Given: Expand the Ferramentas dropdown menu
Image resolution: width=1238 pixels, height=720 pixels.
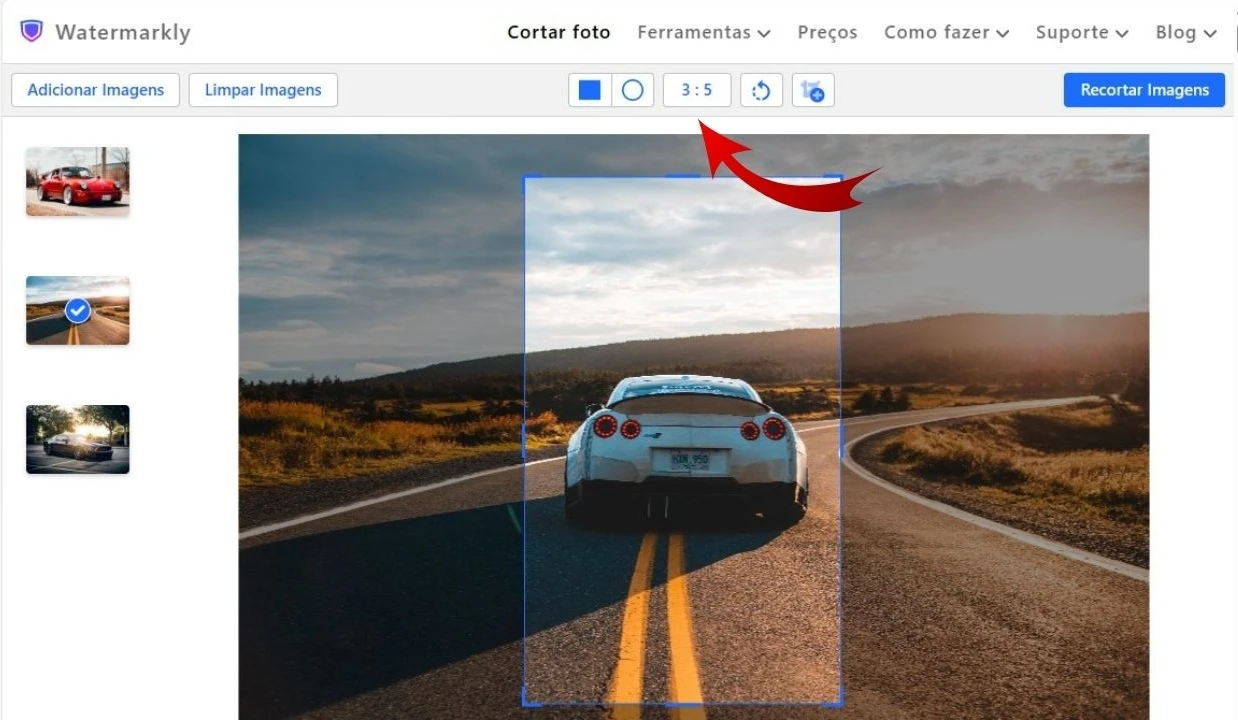Looking at the screenshot, I should pos(703,32).
